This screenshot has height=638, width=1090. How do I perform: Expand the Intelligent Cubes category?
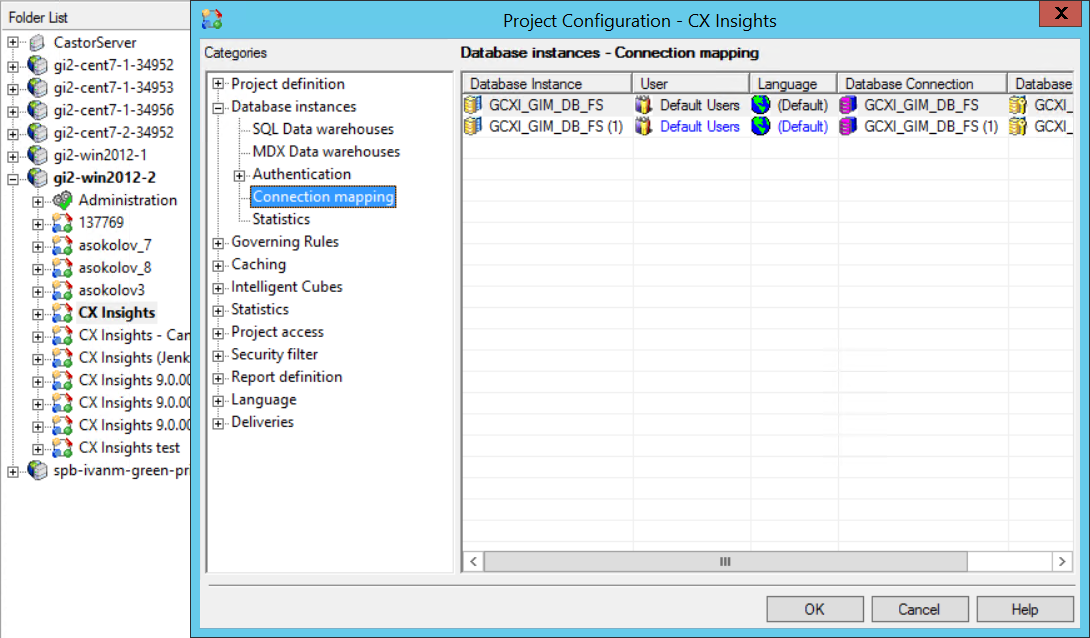click(x=218, y=287)
